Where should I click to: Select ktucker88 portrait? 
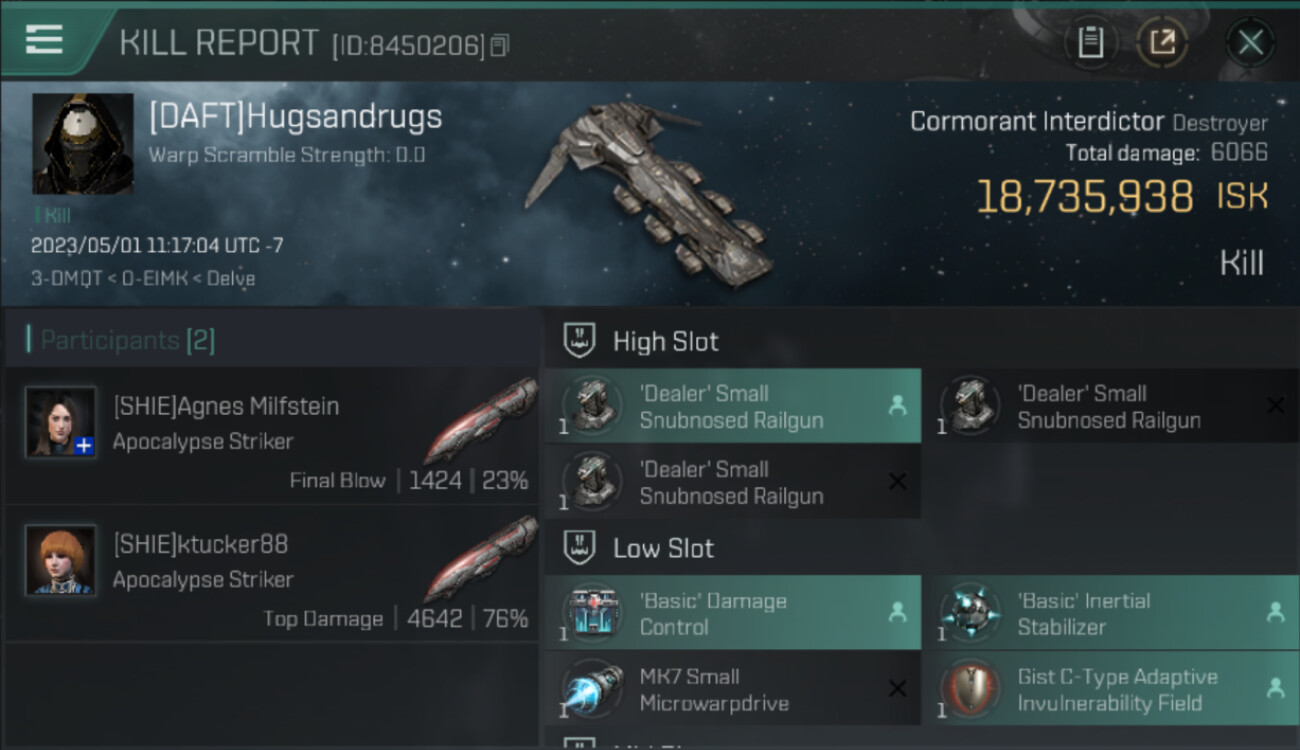61,560
